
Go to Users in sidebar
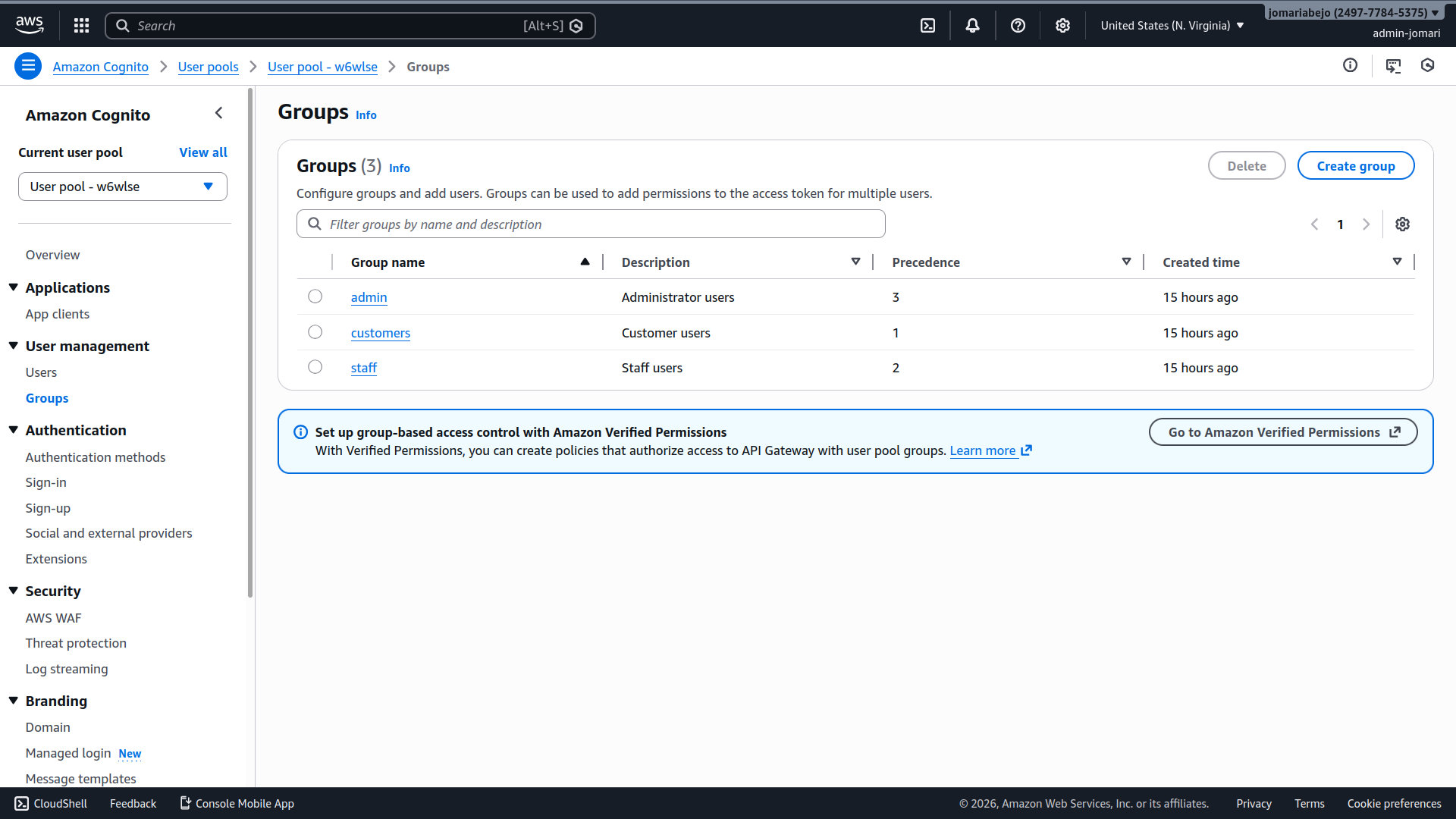[41, 372]
